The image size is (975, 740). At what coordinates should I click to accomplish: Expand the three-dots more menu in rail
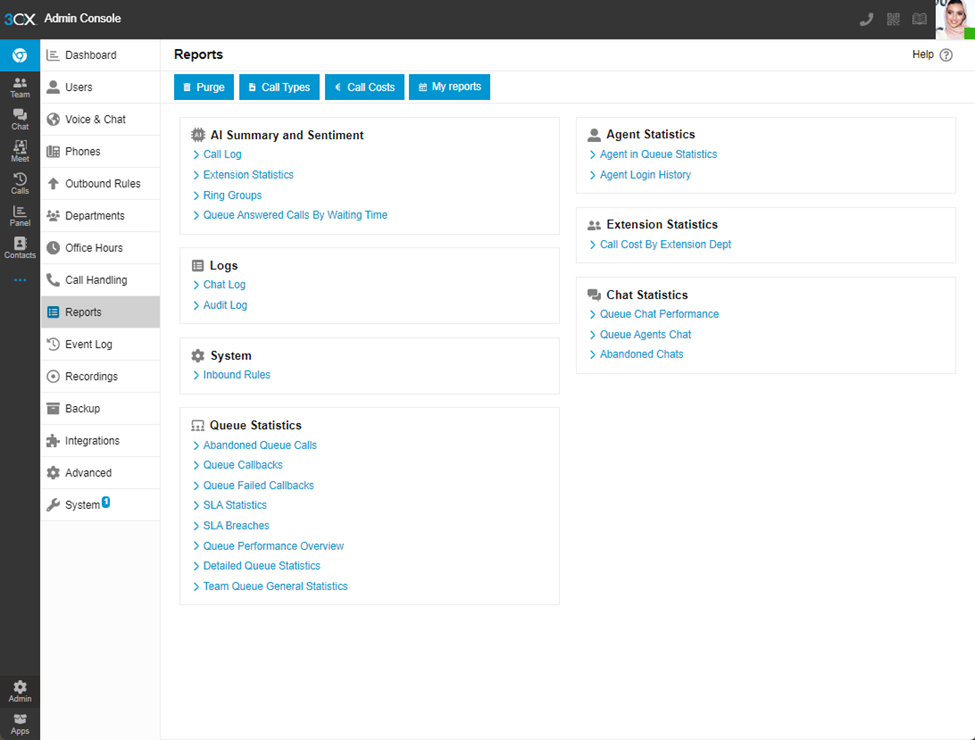[x=20, y=280]
